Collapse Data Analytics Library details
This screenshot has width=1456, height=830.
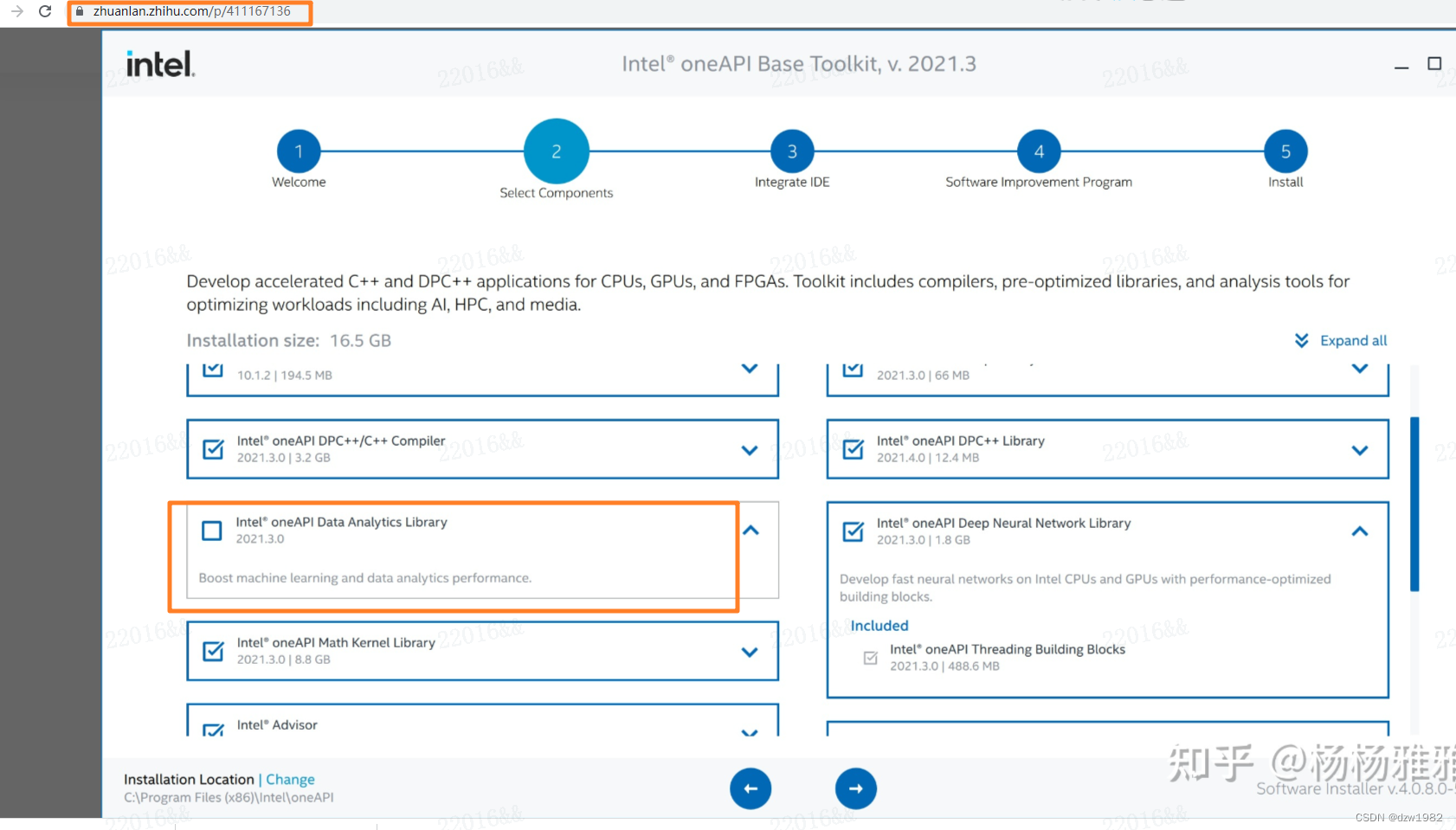pyautogui.click(x=751, y=530)
